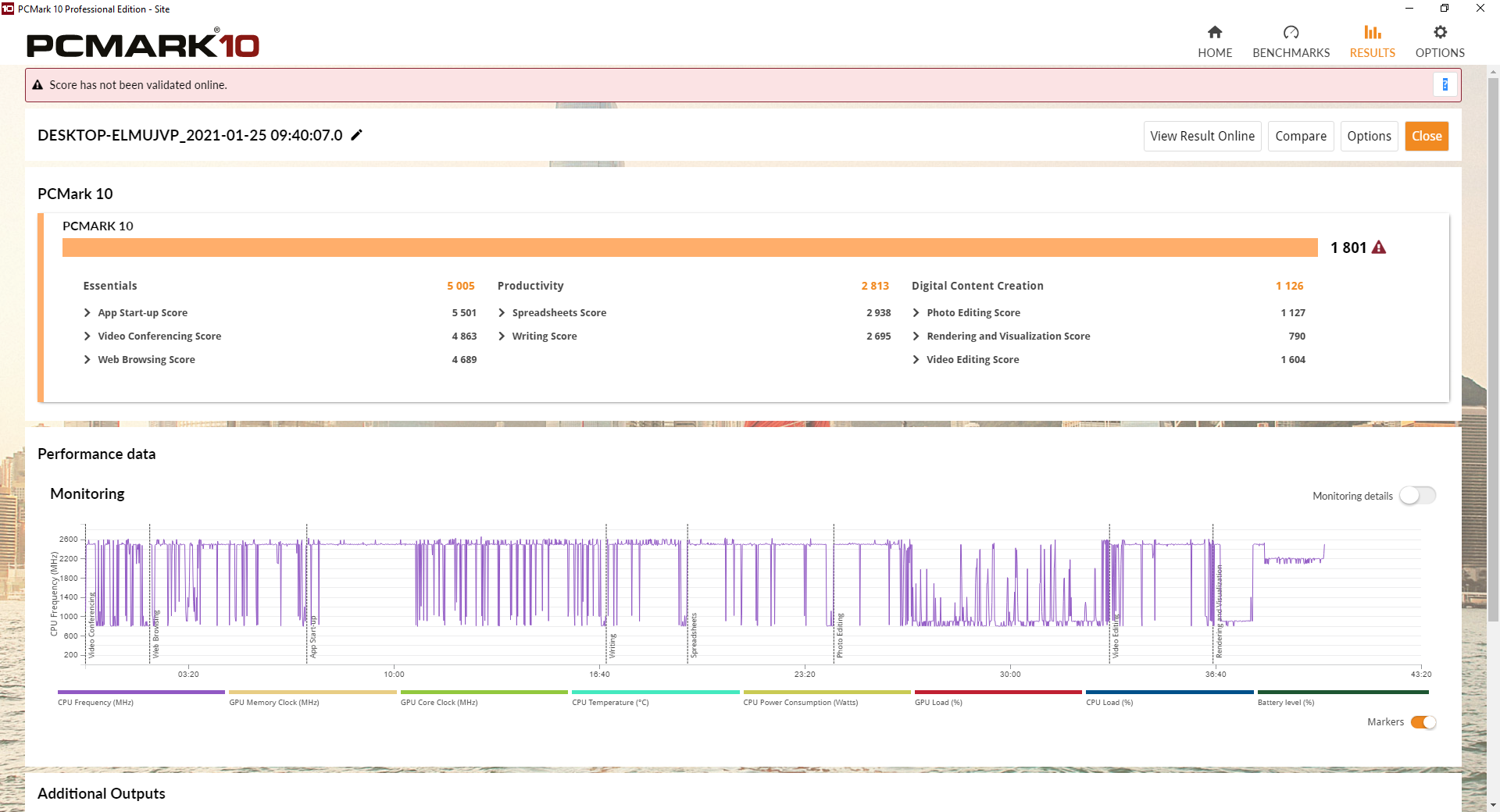Click the overall score 1 801
1500x812 pixels.
pos(1348,248)
